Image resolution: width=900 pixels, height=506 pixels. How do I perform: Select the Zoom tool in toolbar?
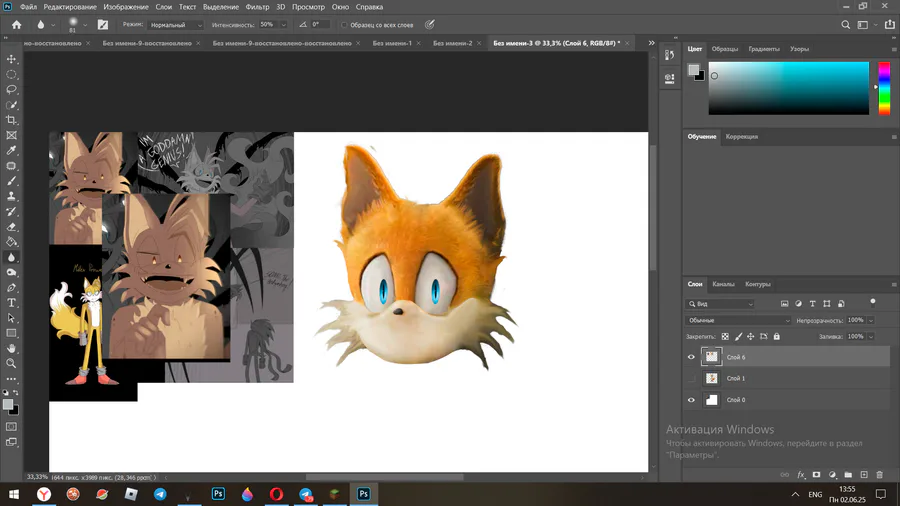pos(12,363)
